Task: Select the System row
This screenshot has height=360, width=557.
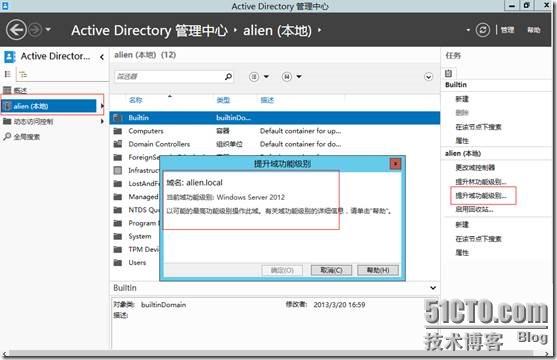Action: [135, 236]
